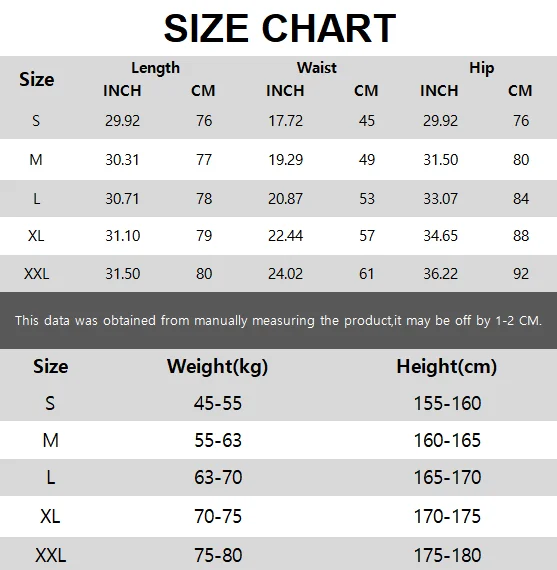Click the Size header in the top table
Image resolution: width=557 pixels, height=570 pixels.
pos(37,79)
